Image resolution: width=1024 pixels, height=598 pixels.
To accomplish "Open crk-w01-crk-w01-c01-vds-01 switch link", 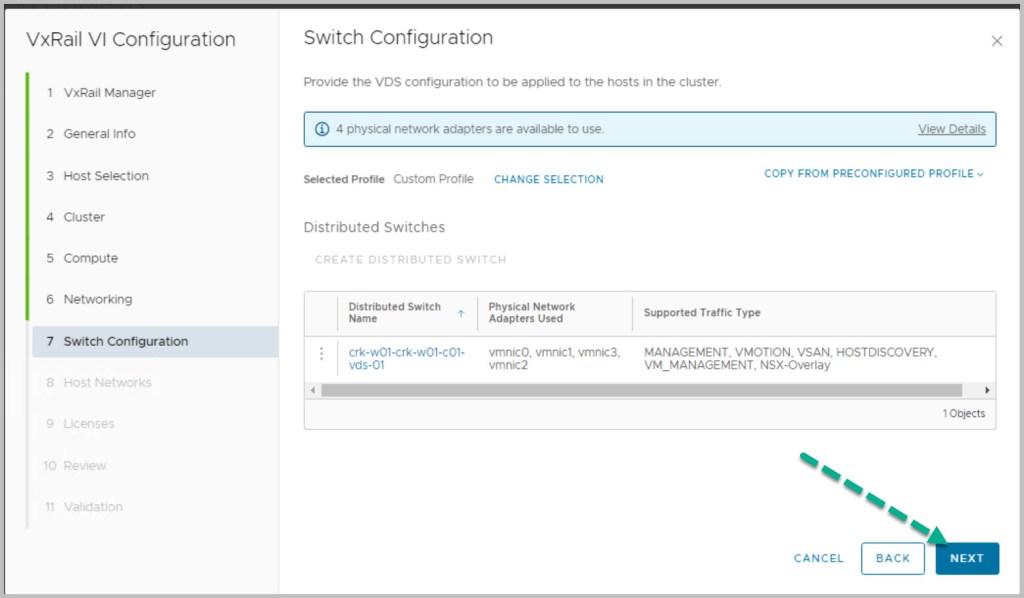I will click(406, 359).
